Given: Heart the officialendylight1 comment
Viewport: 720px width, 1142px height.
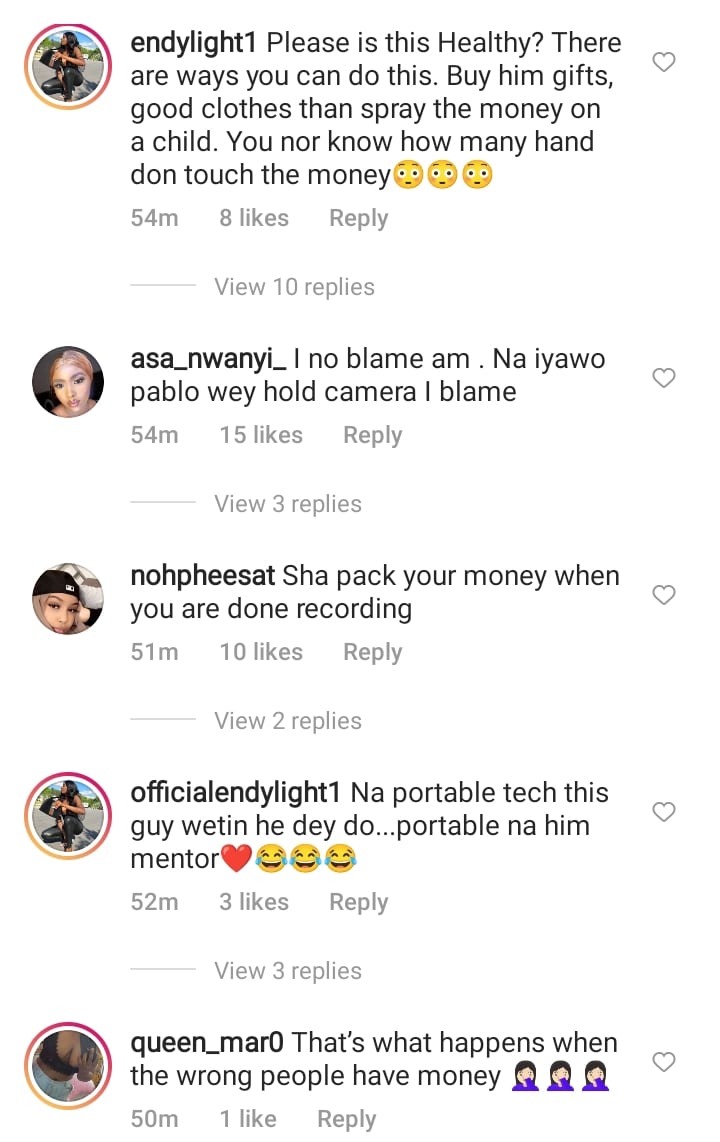Looking at the screenshot, I should click(x=663, y=812).
